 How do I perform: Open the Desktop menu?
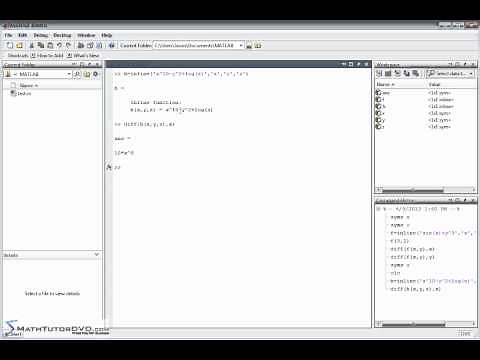pos(62,35)
